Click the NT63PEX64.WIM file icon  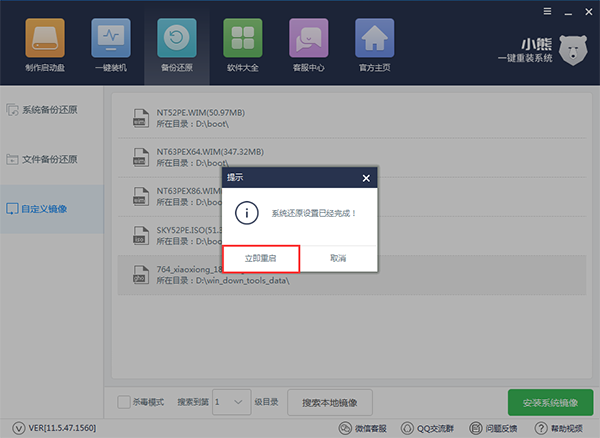click(x=140, y=157)
